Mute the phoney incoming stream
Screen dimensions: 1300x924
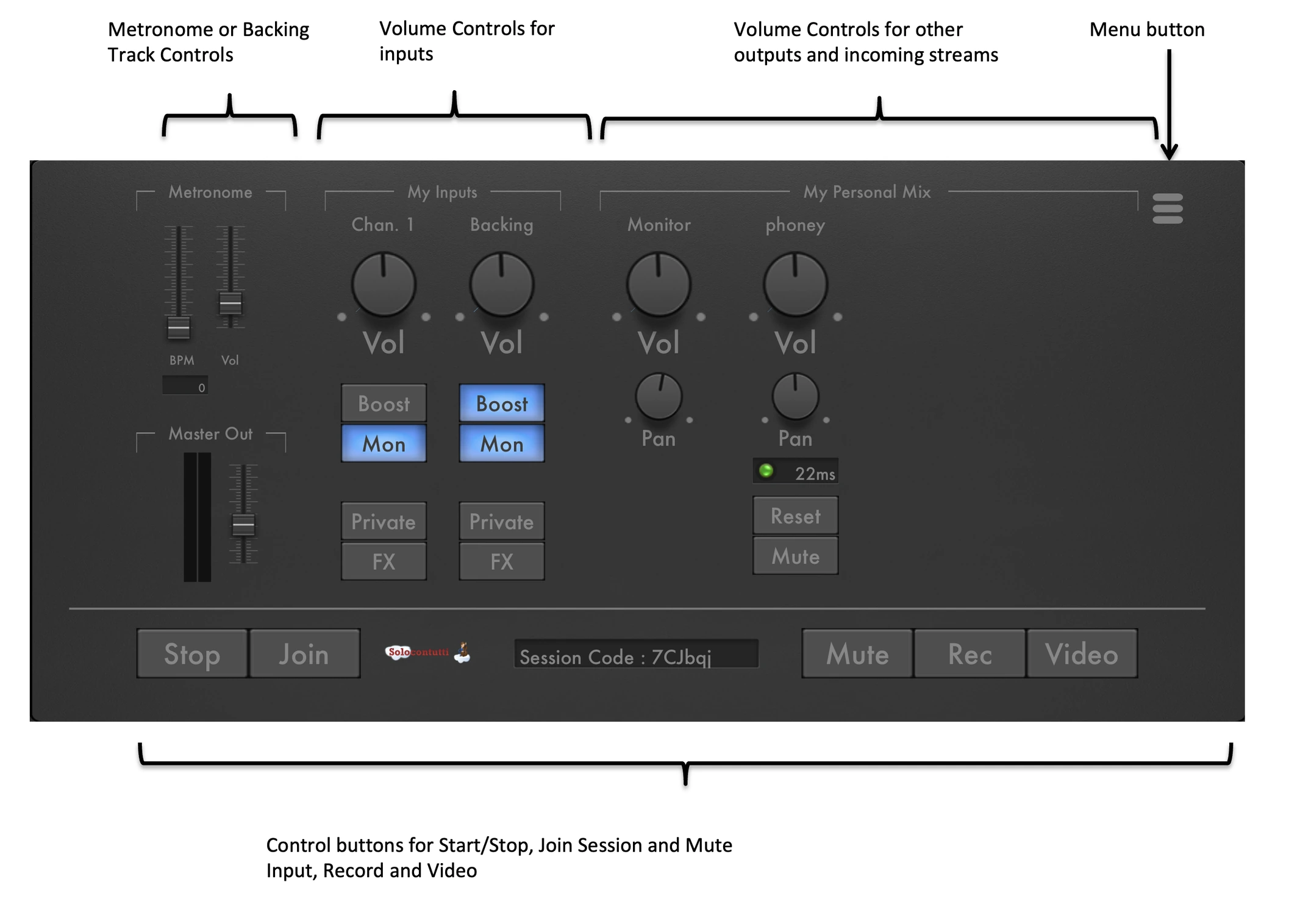pos(795,555)
